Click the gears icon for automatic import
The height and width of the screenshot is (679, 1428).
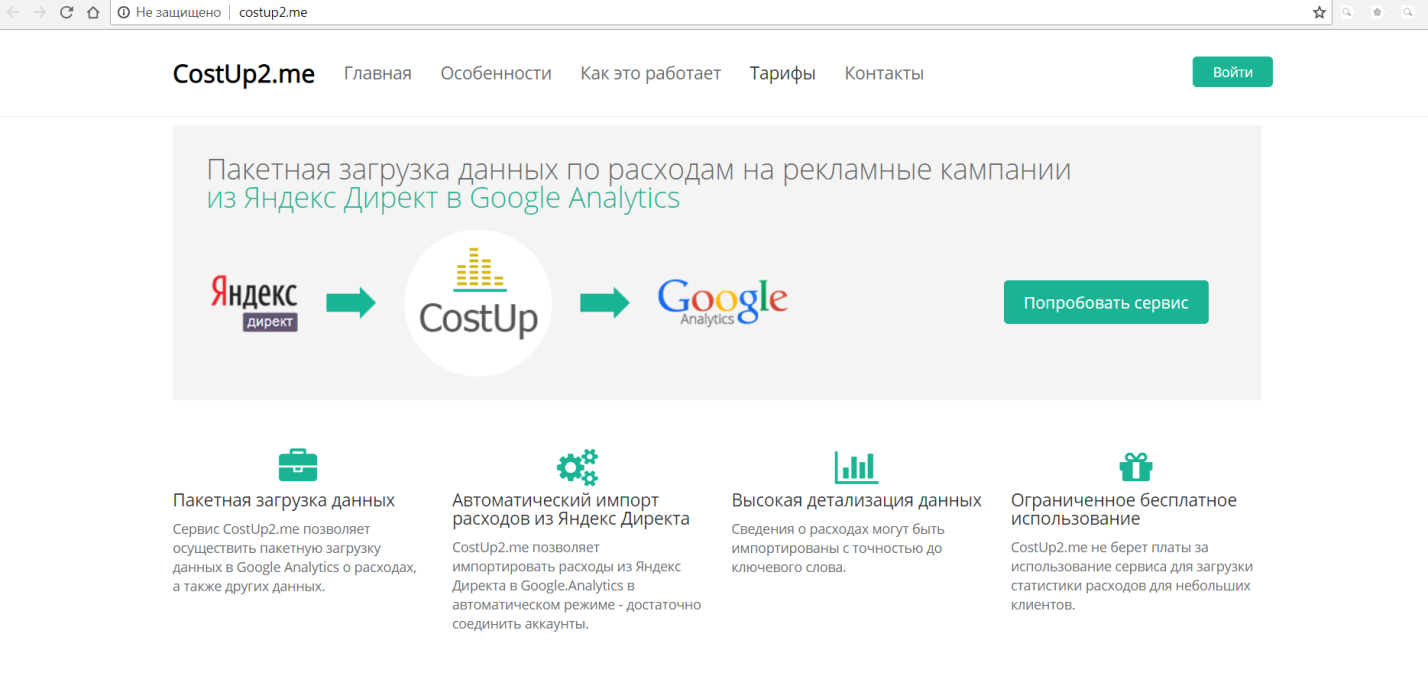[x=577, y=466]
